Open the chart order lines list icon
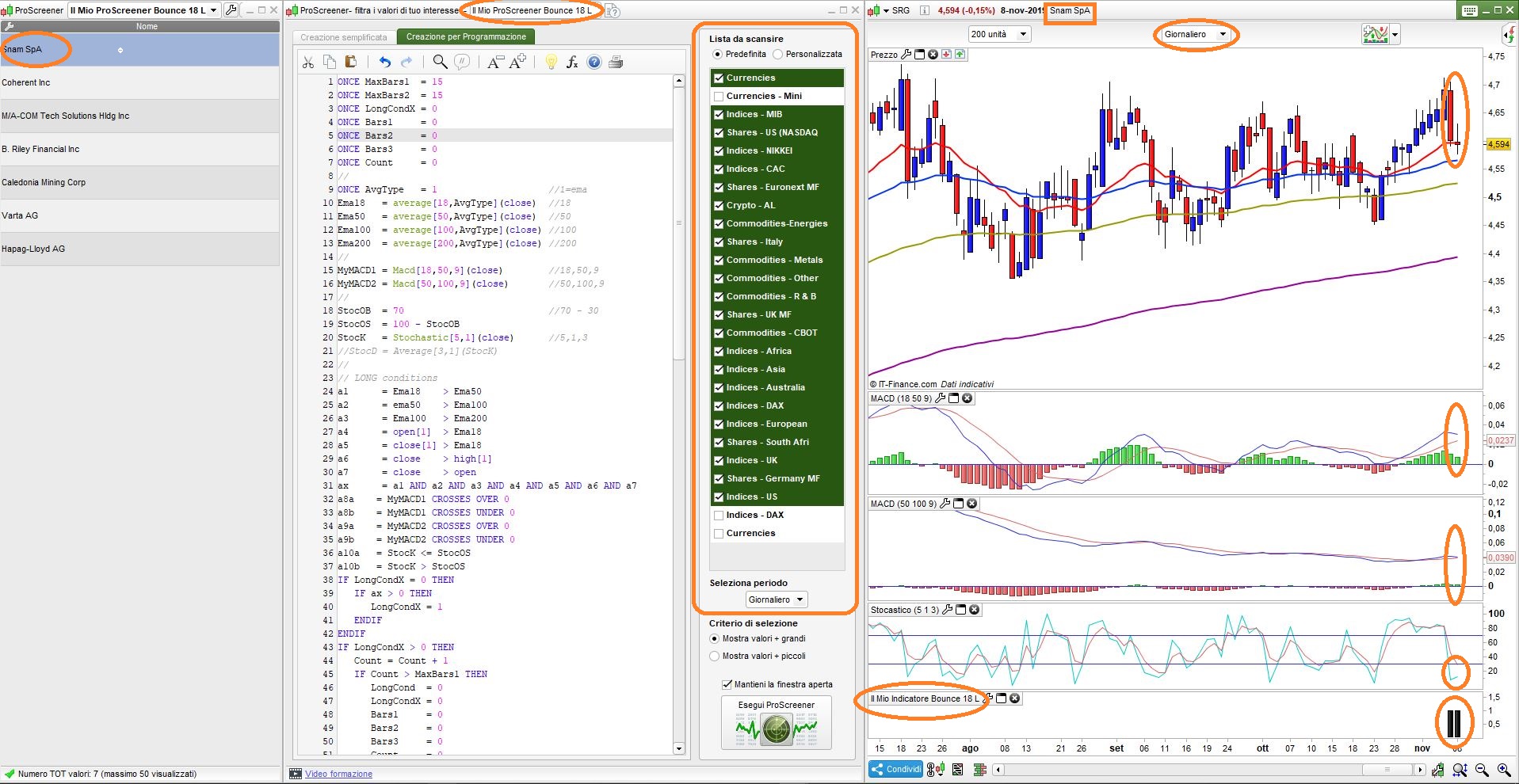1519x784 pixels. (x=958, y=769)
